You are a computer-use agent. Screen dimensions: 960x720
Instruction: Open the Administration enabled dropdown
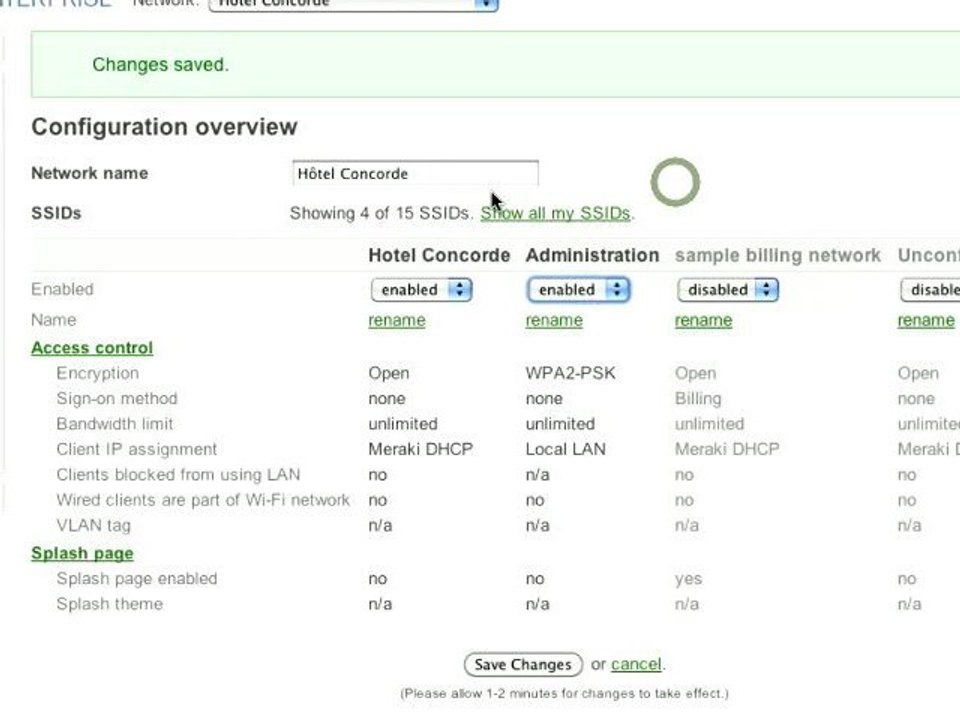coord(579,290)
